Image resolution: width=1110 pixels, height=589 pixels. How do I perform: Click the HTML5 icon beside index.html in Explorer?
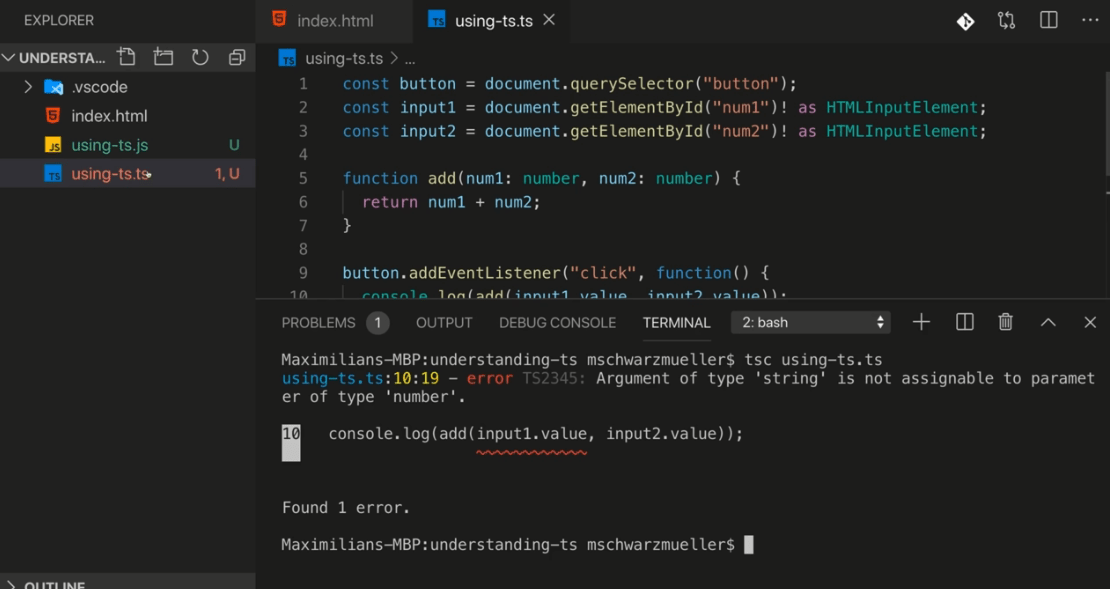(53, 115)
